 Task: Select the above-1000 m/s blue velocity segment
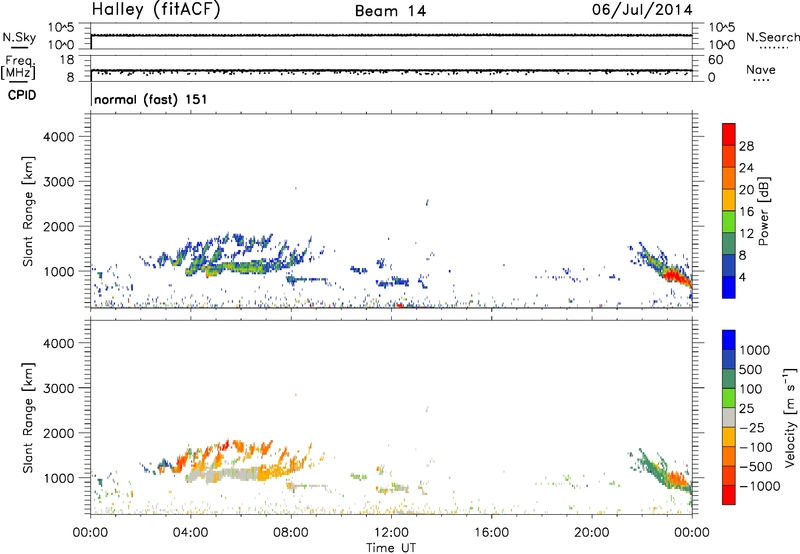pyautogui.click(x=729, y=340)
